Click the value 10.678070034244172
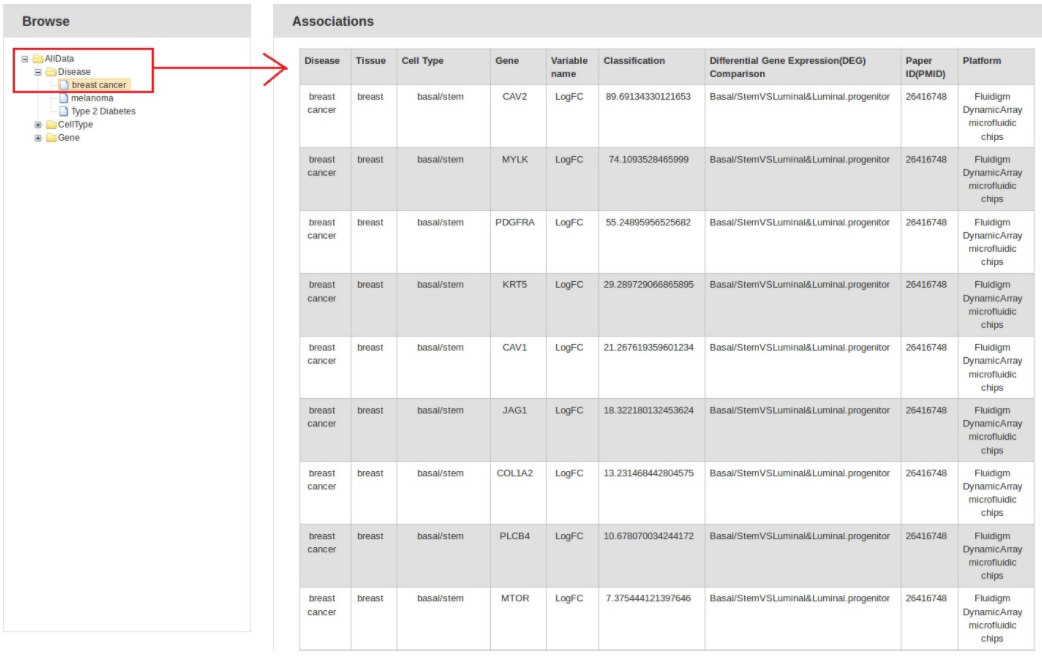The image size is (1042, 670). pos(648,536)
